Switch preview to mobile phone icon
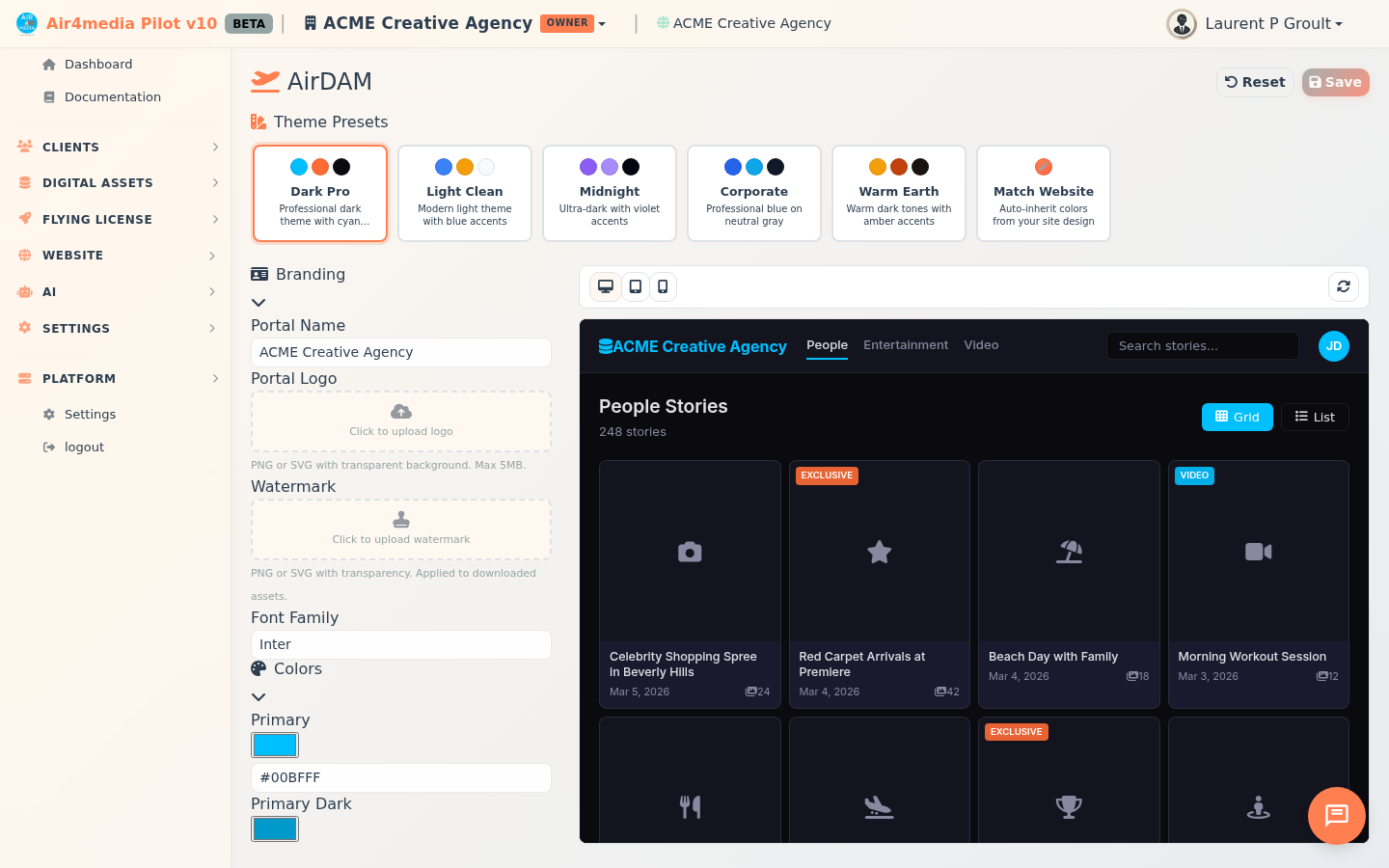1389x868 pixels. 663,286
